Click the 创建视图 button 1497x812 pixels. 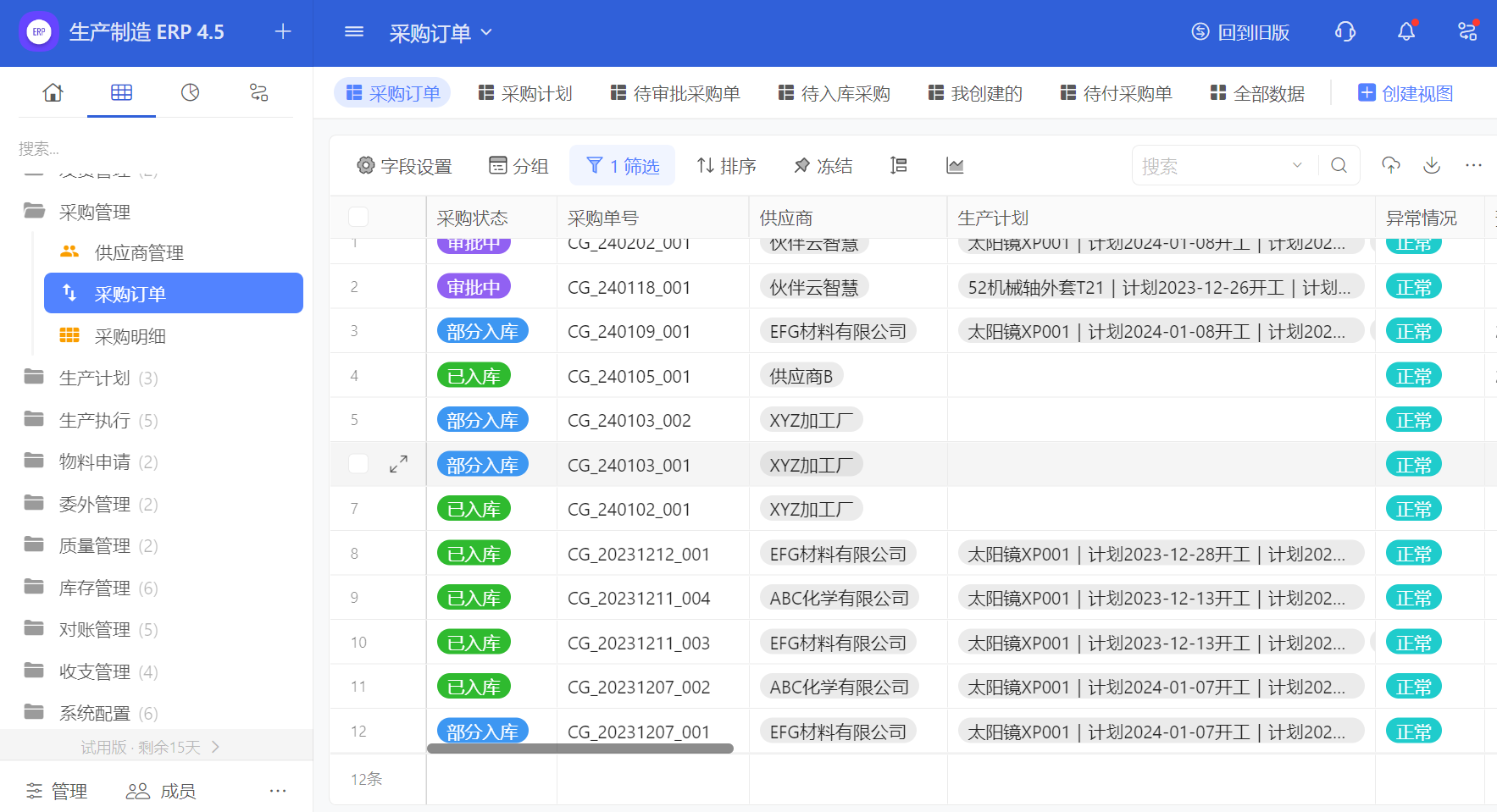click(1406, 93)
